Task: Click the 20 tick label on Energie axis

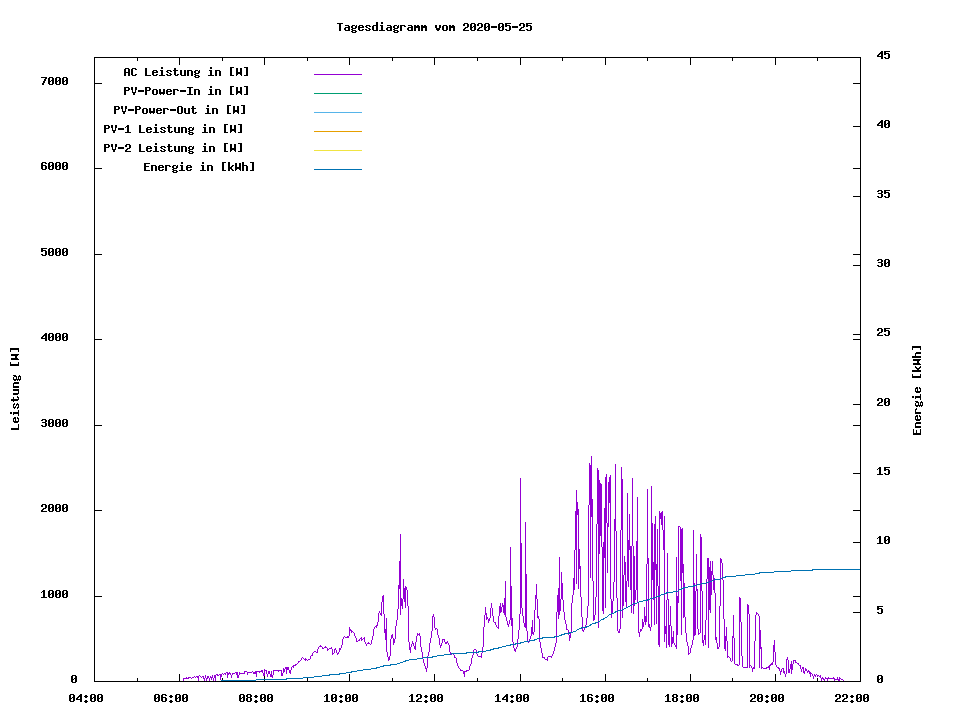Action: pyautogui.click(x=883, y=402)
